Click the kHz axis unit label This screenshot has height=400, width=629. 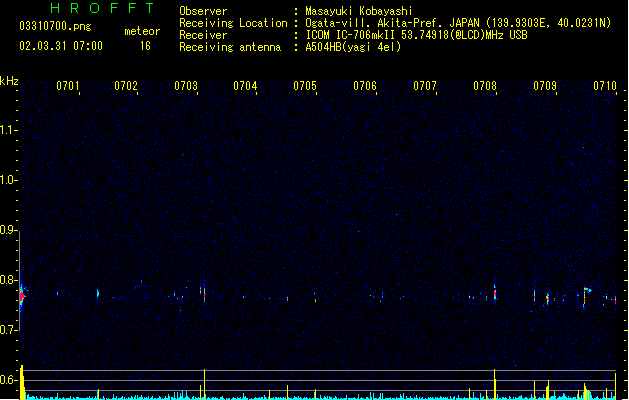9,81
